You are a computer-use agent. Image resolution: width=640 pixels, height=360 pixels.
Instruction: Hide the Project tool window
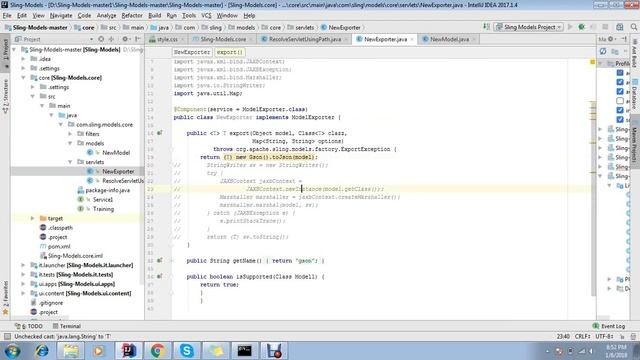138,39
